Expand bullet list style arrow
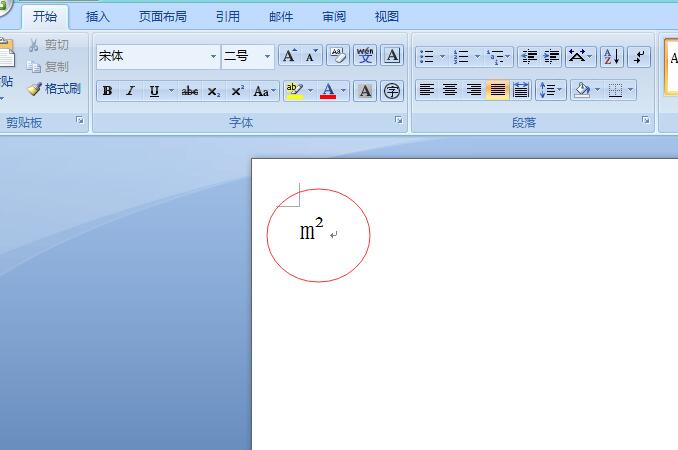Viewport: 678px width, 450px height. point(442,57)
